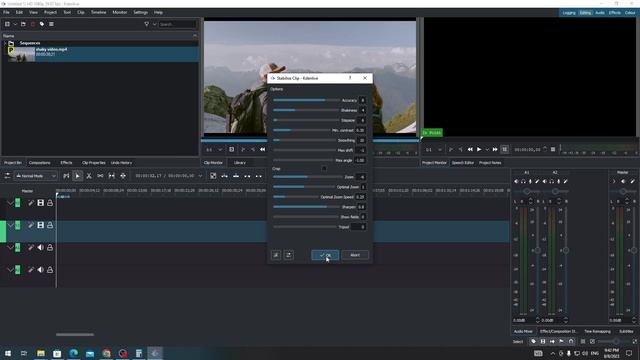640x360 pixels.
Task: Solo the A1 channel headphones icon
Action: click(523, 181)
